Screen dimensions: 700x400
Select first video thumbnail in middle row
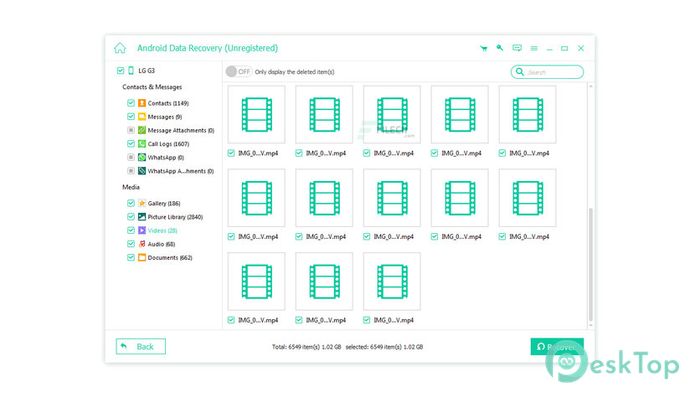pos(256,198)
